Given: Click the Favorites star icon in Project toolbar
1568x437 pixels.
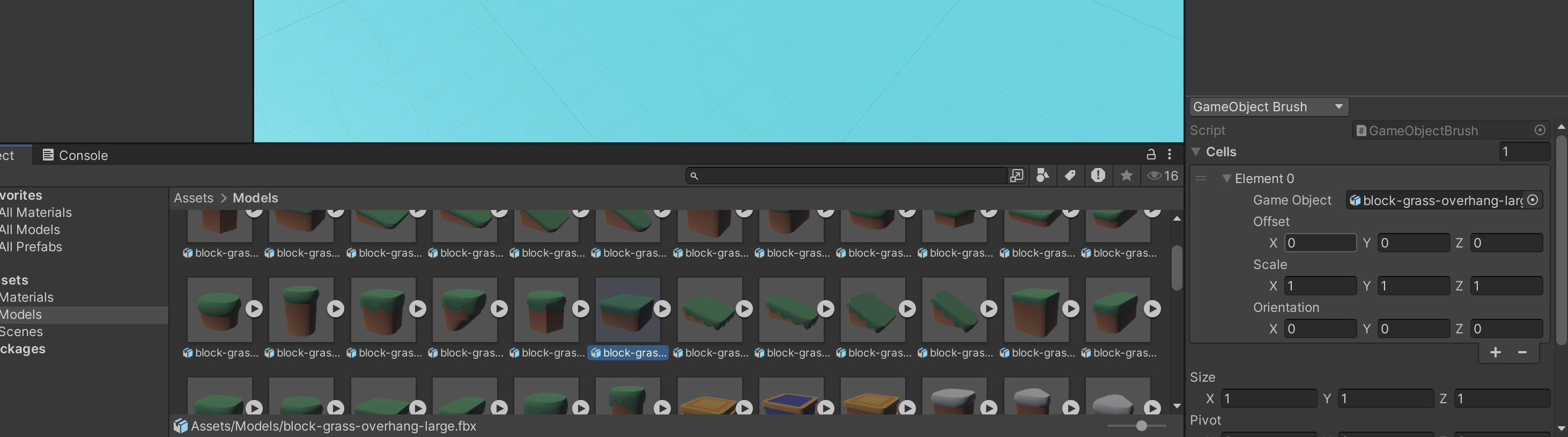Looking at the screenshot, I should pyautogui.click(x=1126, y=176).
